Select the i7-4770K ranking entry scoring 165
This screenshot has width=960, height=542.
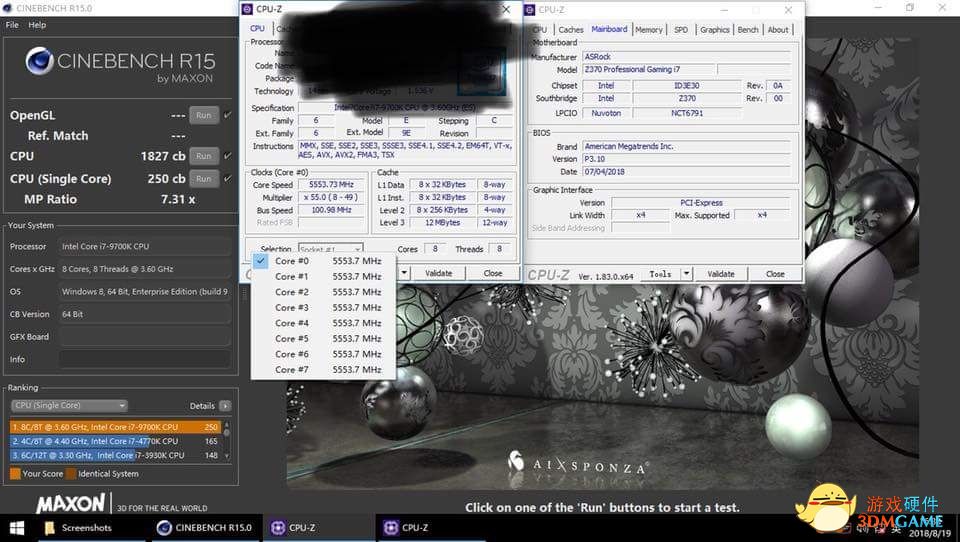[x=115, y=441]
